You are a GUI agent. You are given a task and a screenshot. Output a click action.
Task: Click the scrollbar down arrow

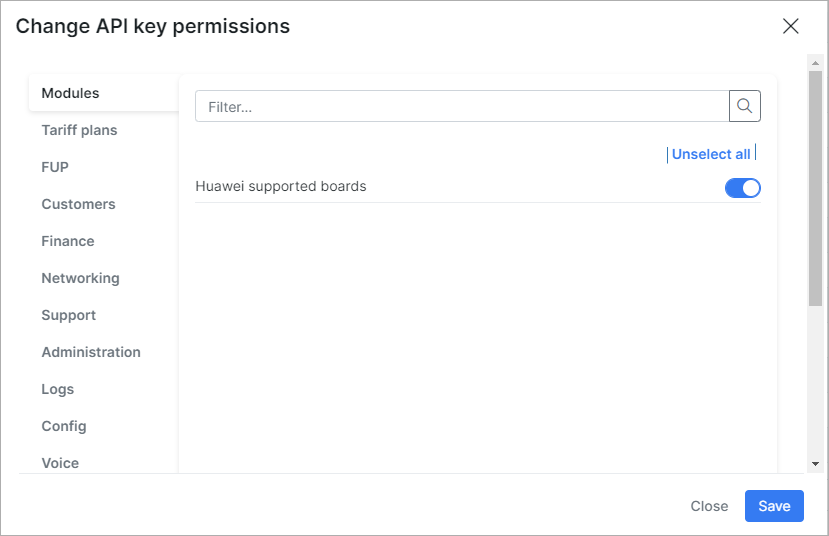click(815, 464)
